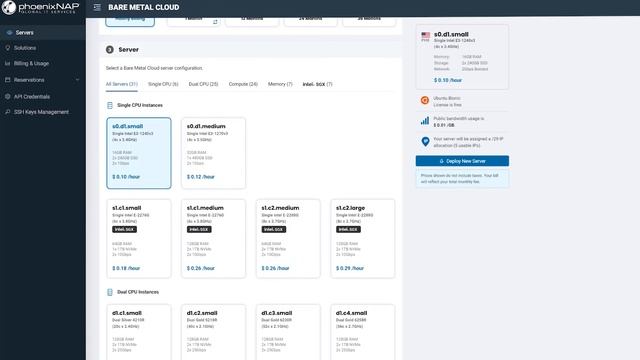Select the s1.c1.medium server card

tap(213, 239)
